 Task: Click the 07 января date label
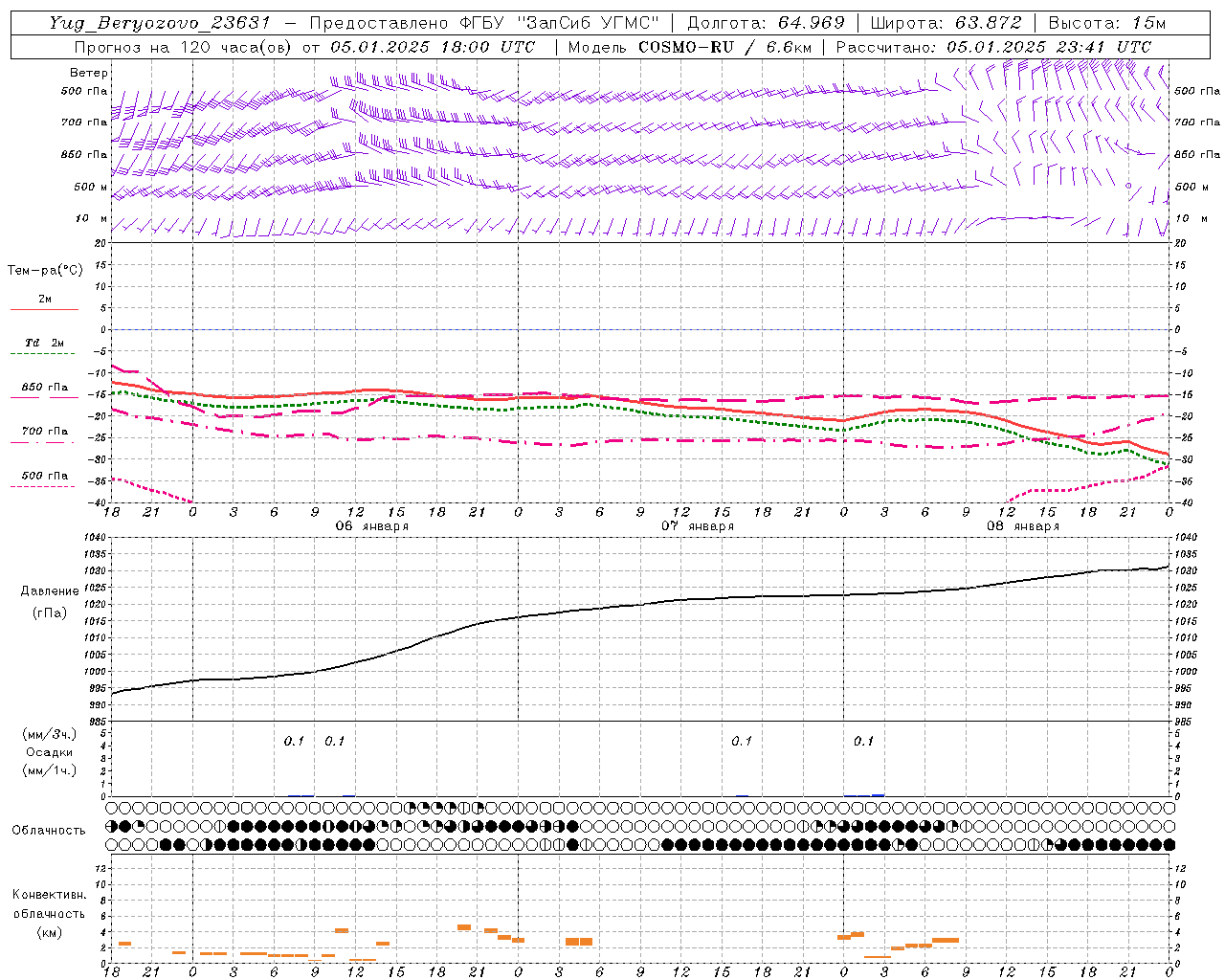(x=698, y=526)
